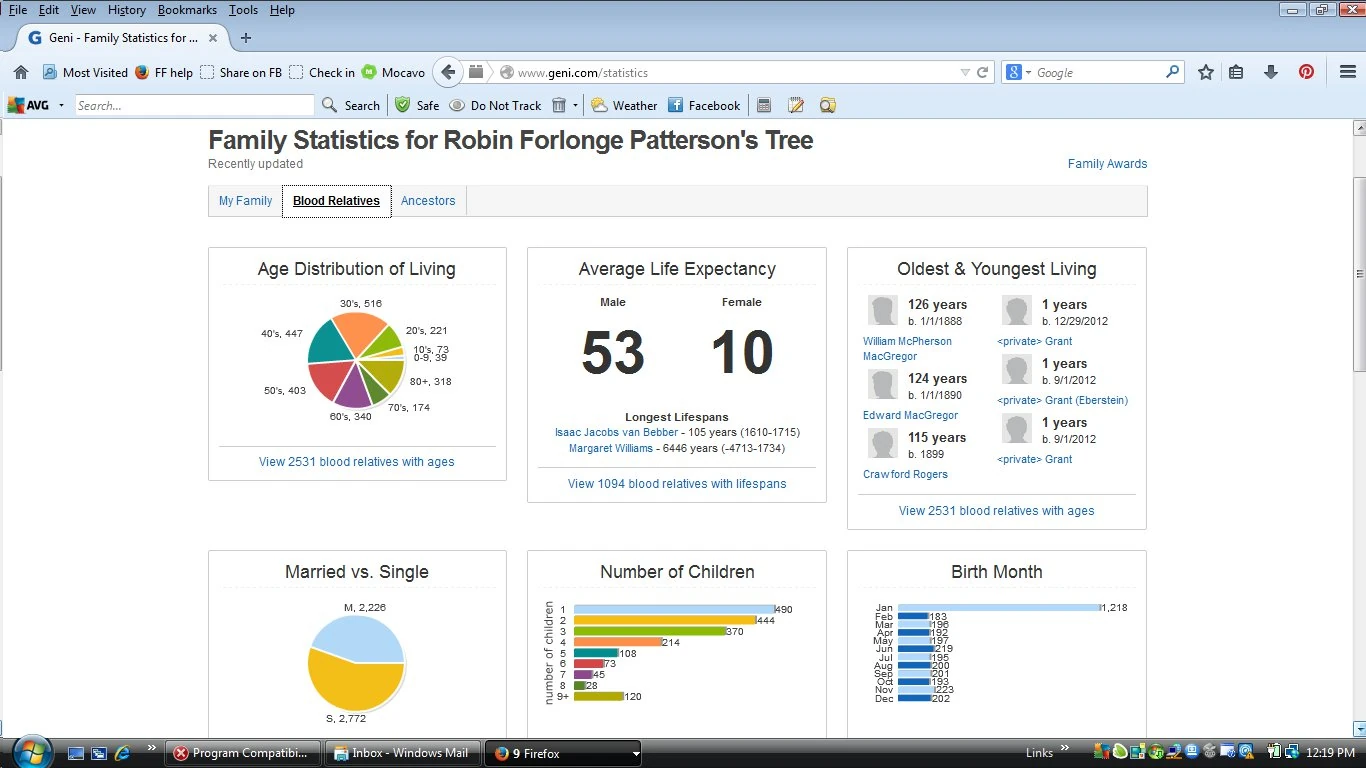Open Most Visited bookmarks folder
The width and height of the screenshot is (1366, 768).
coord(85,72)
